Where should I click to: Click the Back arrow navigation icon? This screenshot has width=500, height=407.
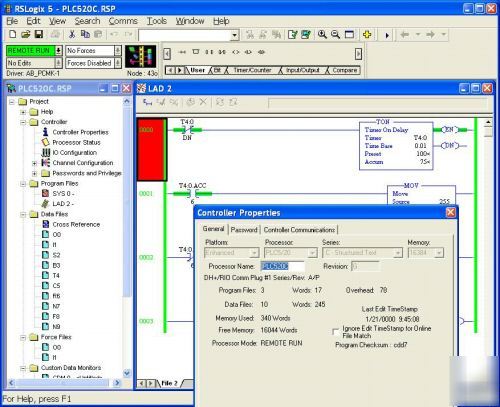pos(405,34)
